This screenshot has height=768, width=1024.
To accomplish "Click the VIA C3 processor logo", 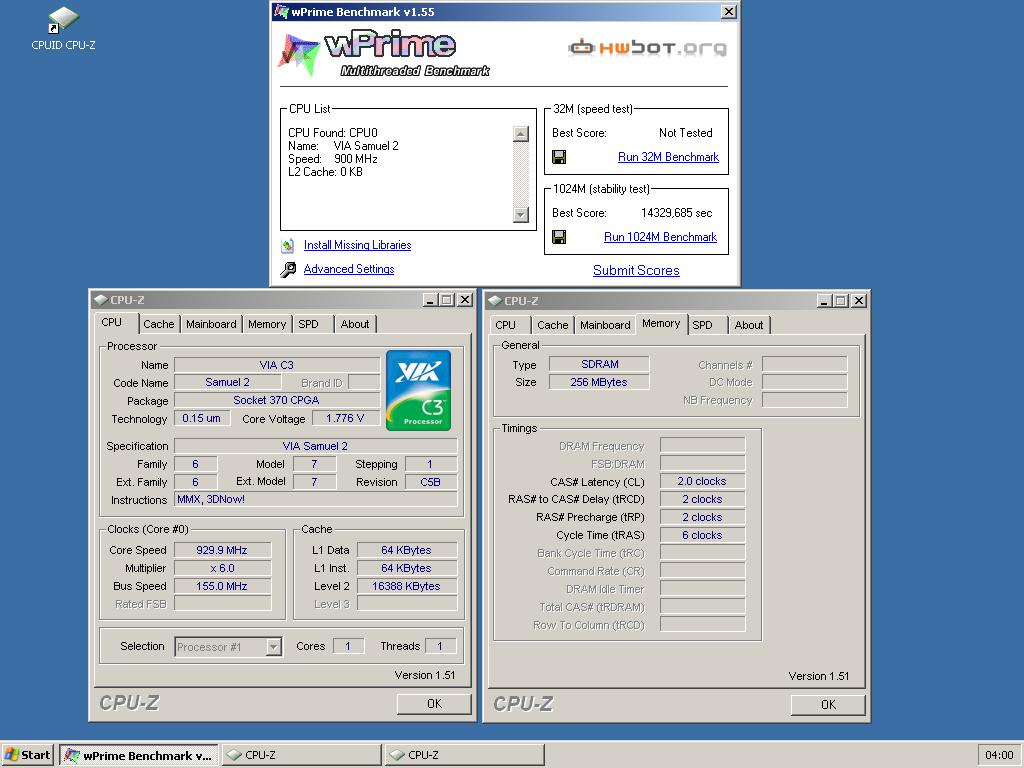I will pos(419,391).
